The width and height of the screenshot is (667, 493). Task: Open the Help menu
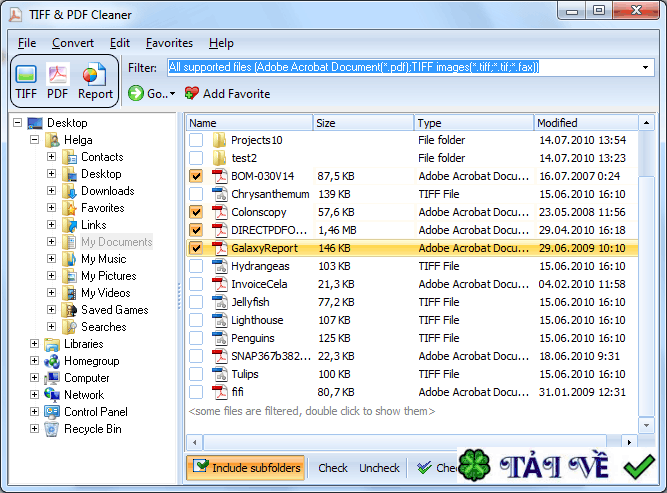(221, 43)
